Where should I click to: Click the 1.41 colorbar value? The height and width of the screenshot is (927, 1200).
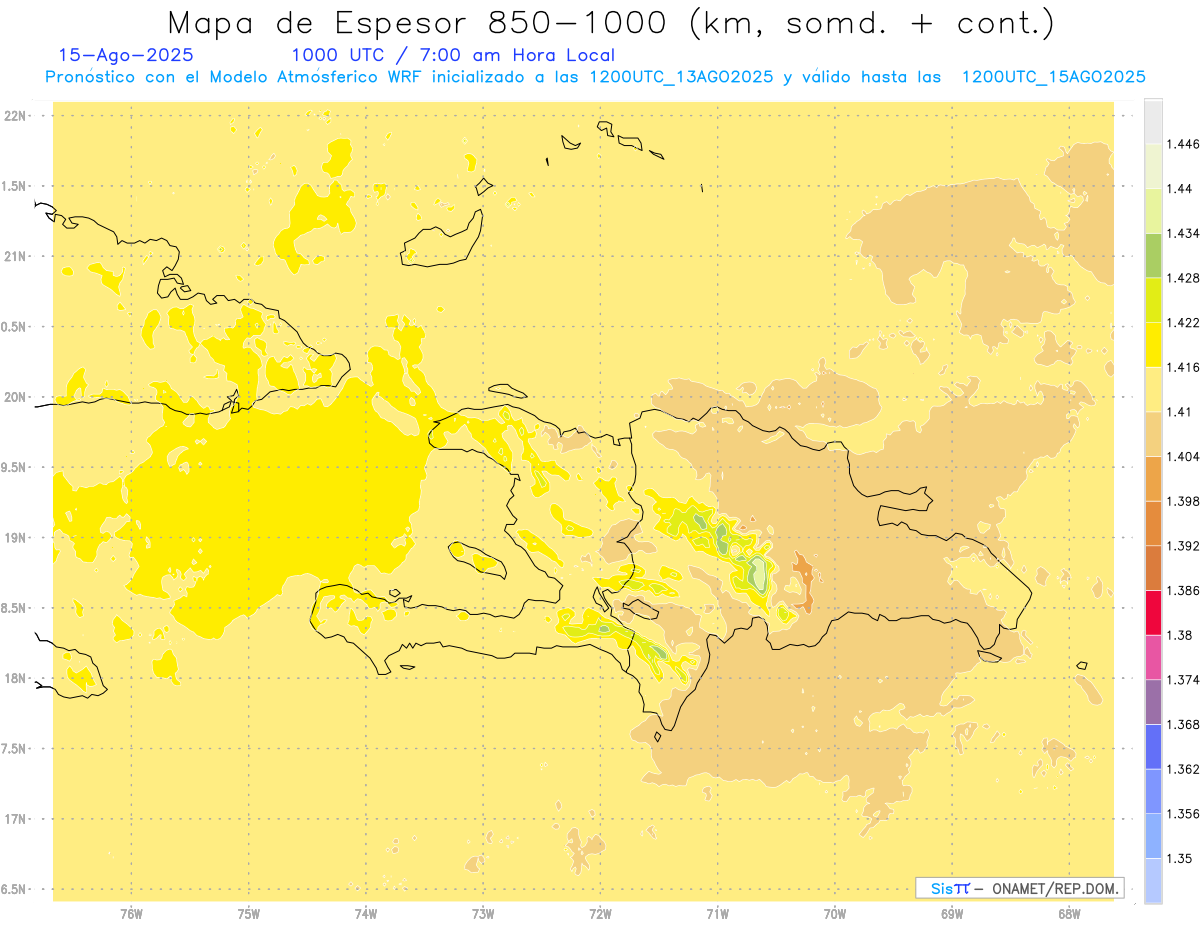tap(1180, 411)
